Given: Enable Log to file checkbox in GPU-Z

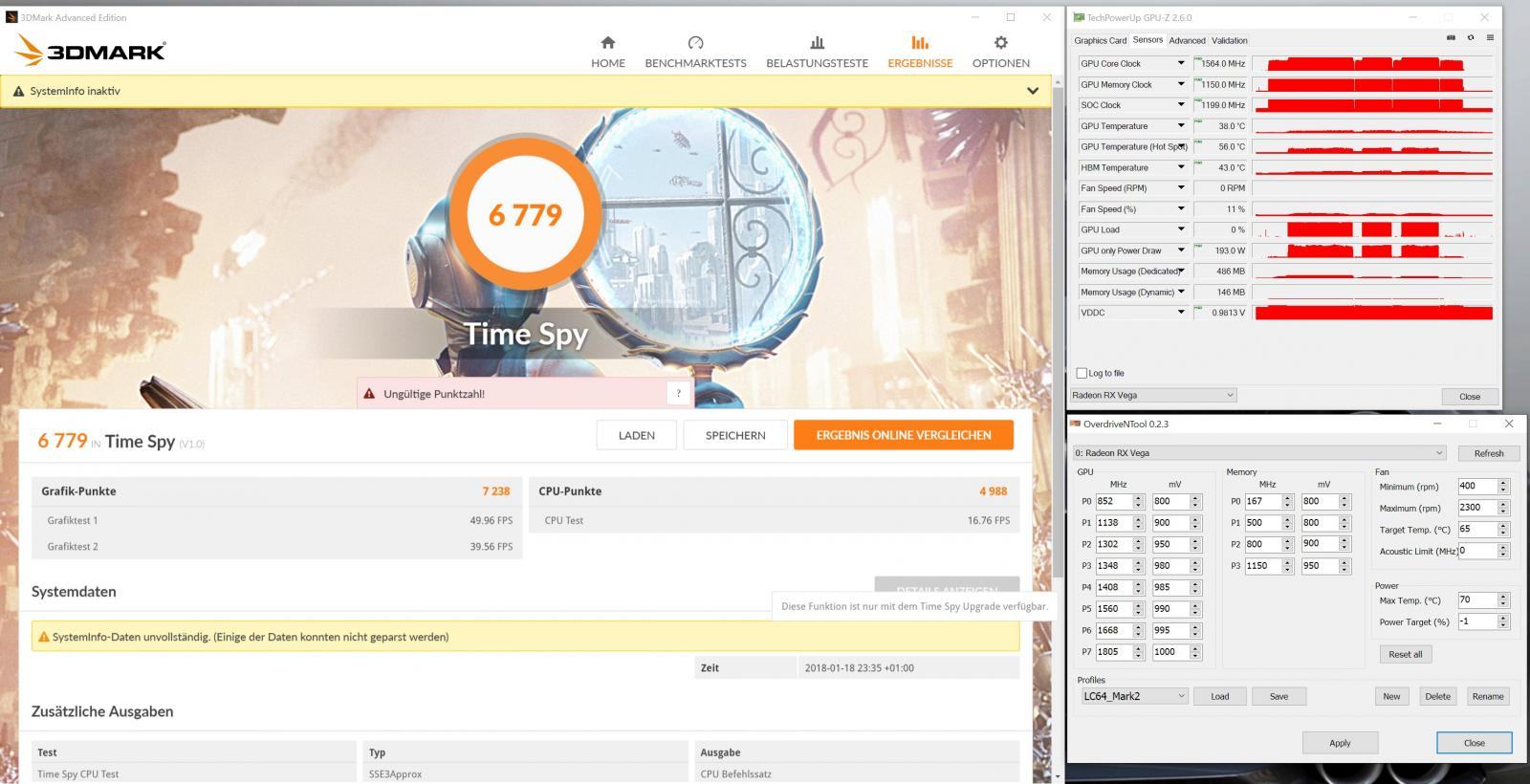Looking at the screenshot, I should [1082, 373].
